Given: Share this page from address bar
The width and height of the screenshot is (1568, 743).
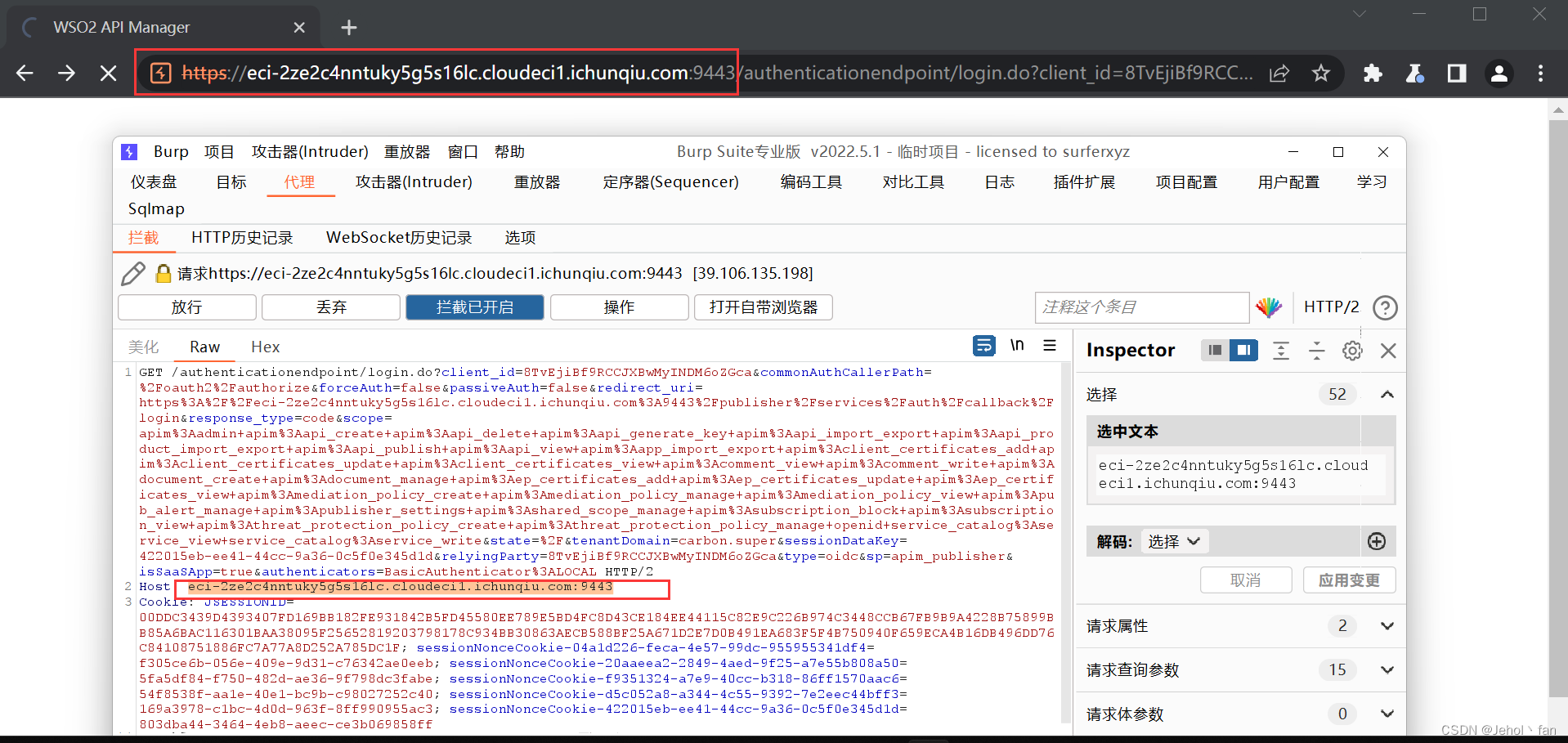Looking at the screenshot, I should 1279,74.
